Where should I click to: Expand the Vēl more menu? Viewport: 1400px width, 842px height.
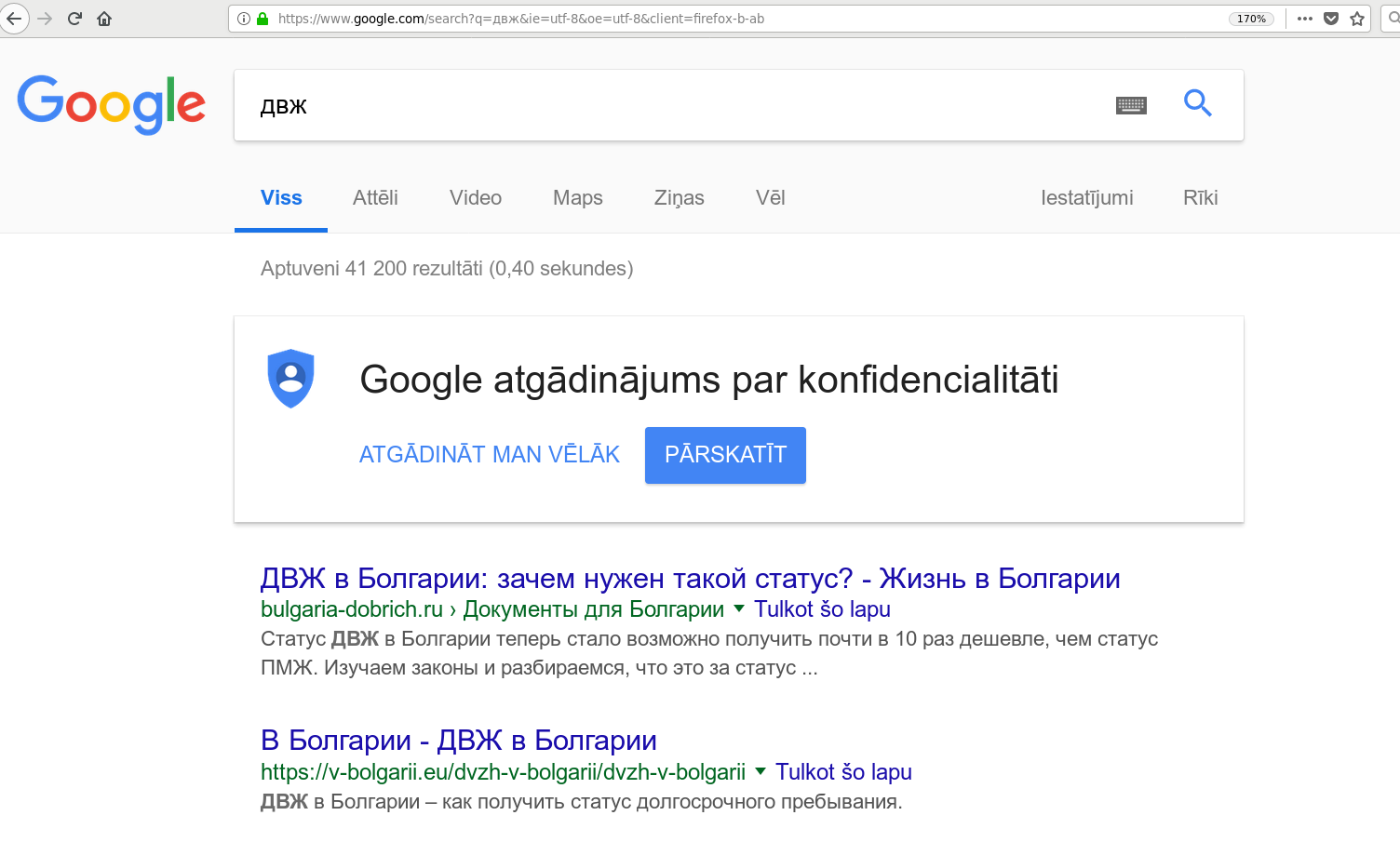[771, 198]
